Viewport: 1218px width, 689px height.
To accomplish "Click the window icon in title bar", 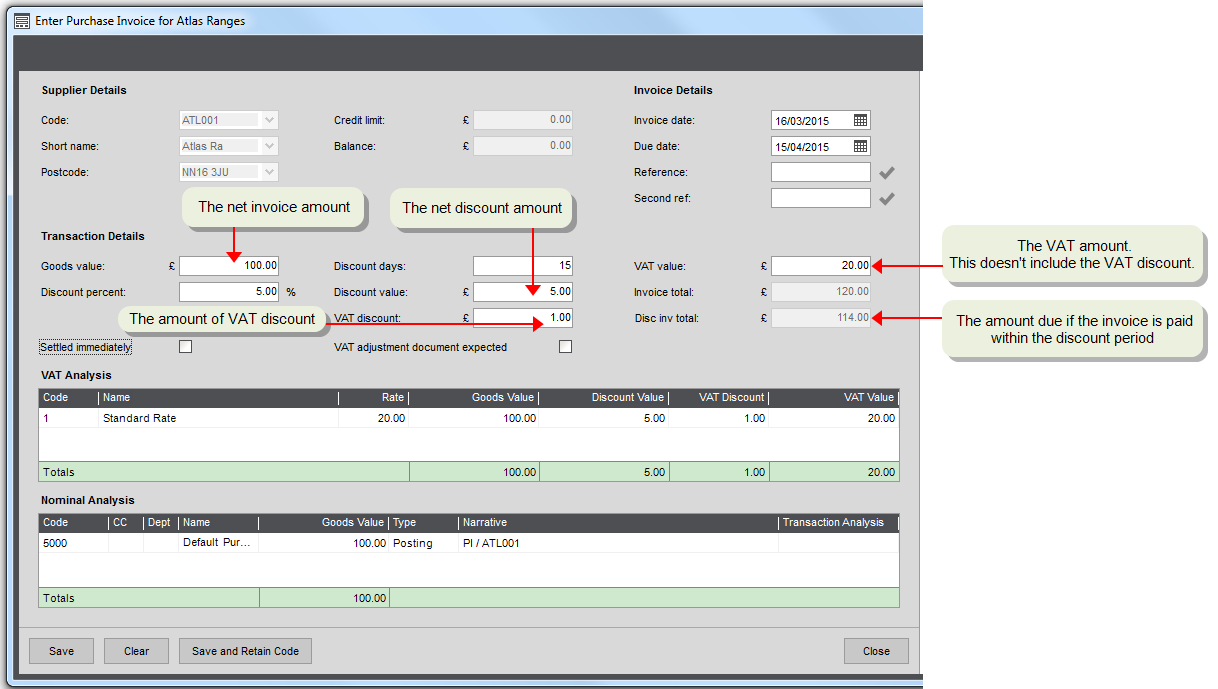I will (22, 21).
